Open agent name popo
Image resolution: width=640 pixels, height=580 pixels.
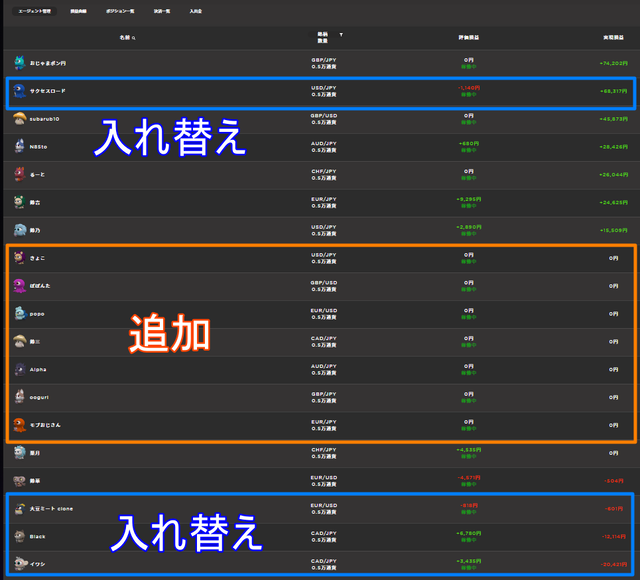37,314
